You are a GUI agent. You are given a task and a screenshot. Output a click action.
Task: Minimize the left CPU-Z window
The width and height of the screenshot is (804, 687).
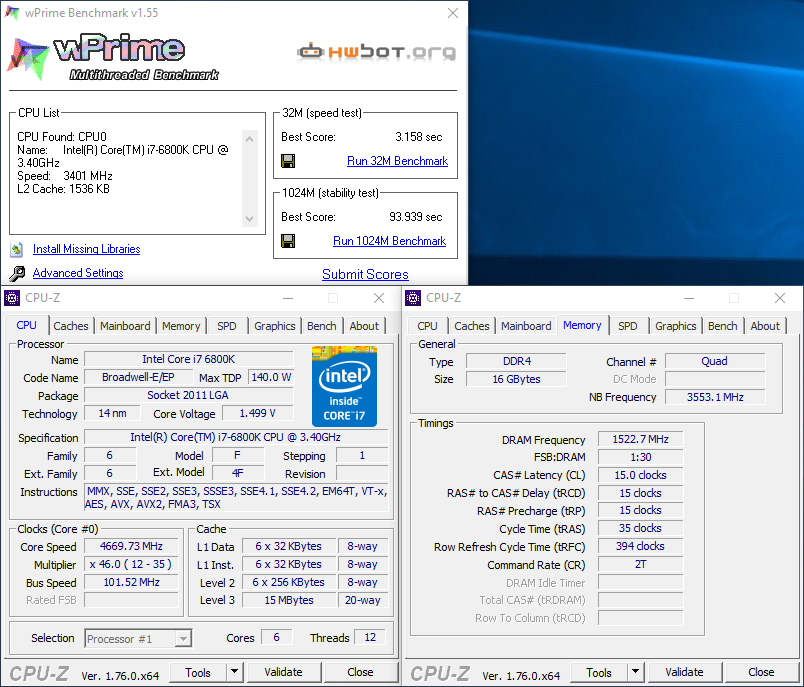(288, 298)
